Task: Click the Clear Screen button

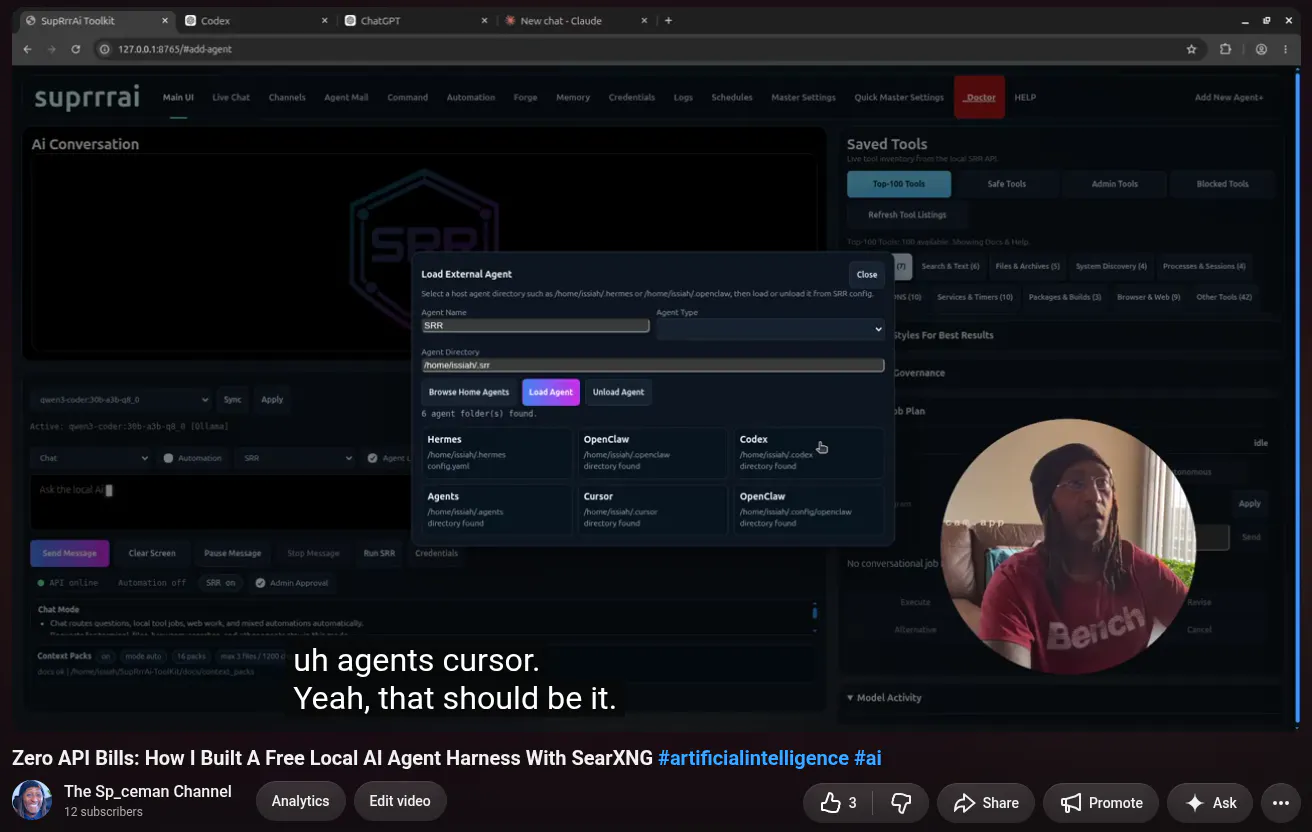Action: pyautogui.click(x=152, y=553)
